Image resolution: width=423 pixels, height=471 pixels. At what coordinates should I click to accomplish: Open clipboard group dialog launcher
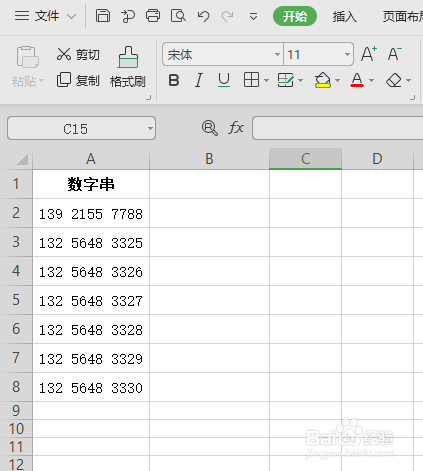149,98
